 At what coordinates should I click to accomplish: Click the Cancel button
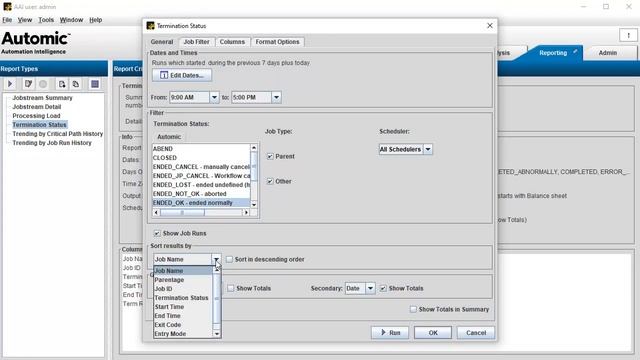(476, 333)
